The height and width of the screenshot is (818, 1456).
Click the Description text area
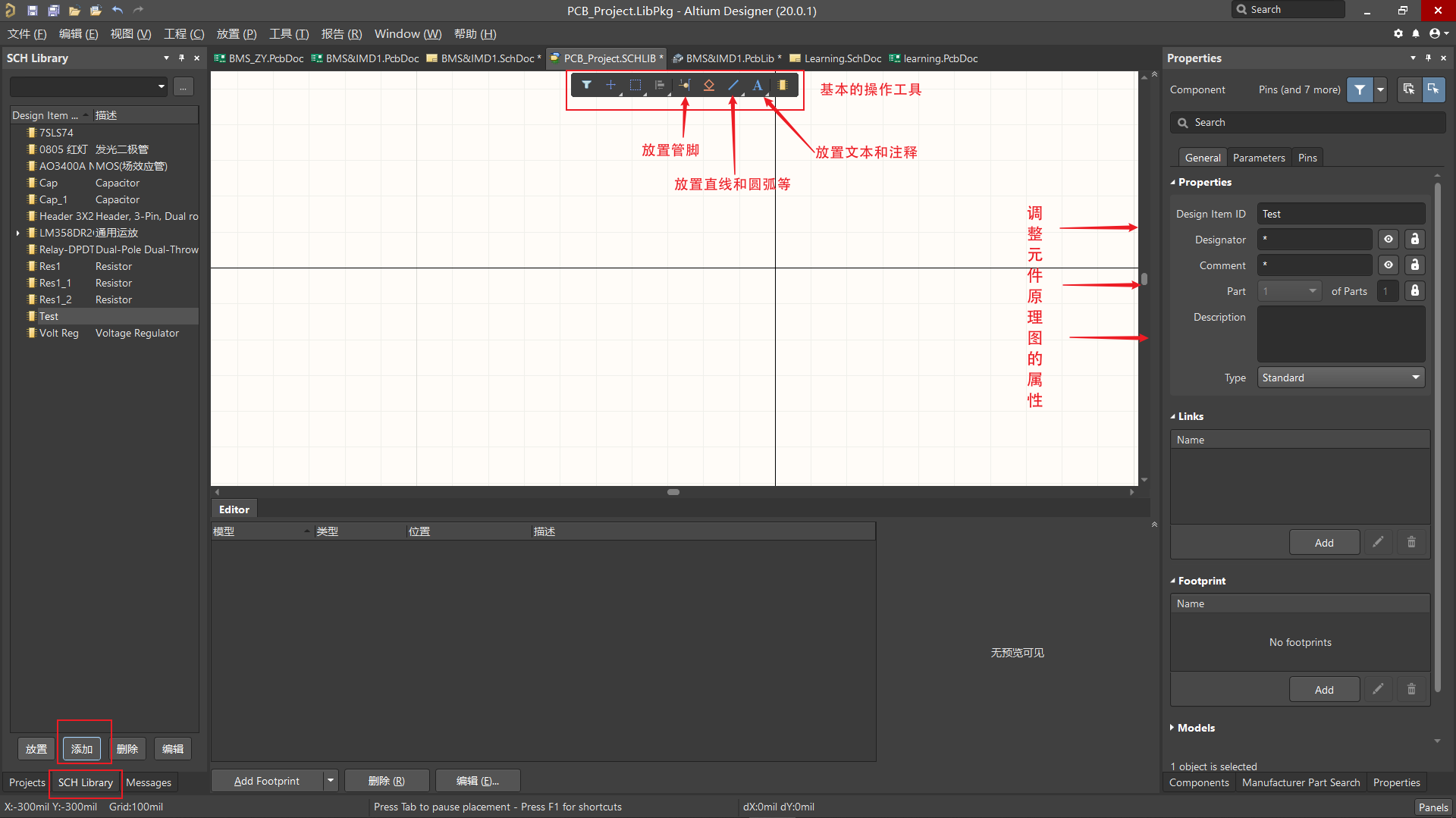[x=1341, y=334]
